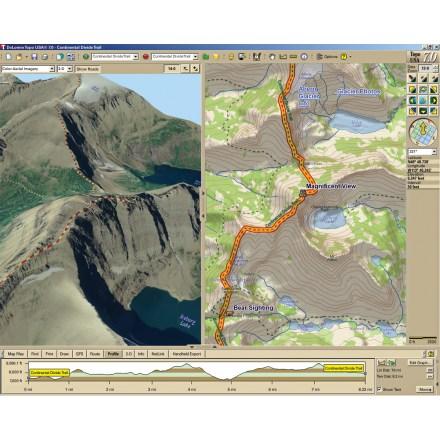Click the Show Roads button
The width and height of the screenshot is (440, 440).
(88, 69)
